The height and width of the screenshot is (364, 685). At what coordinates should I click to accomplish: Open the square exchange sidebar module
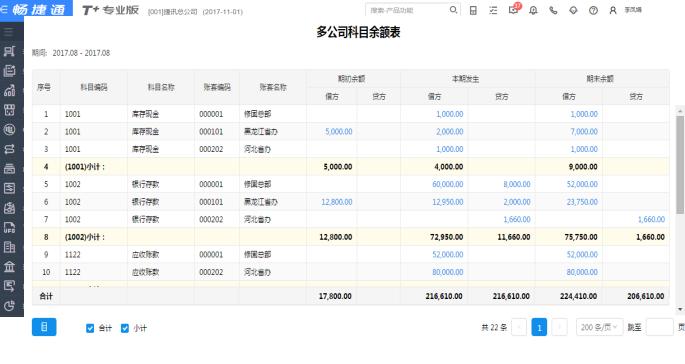pyautogui.click(x=9, y=188)
